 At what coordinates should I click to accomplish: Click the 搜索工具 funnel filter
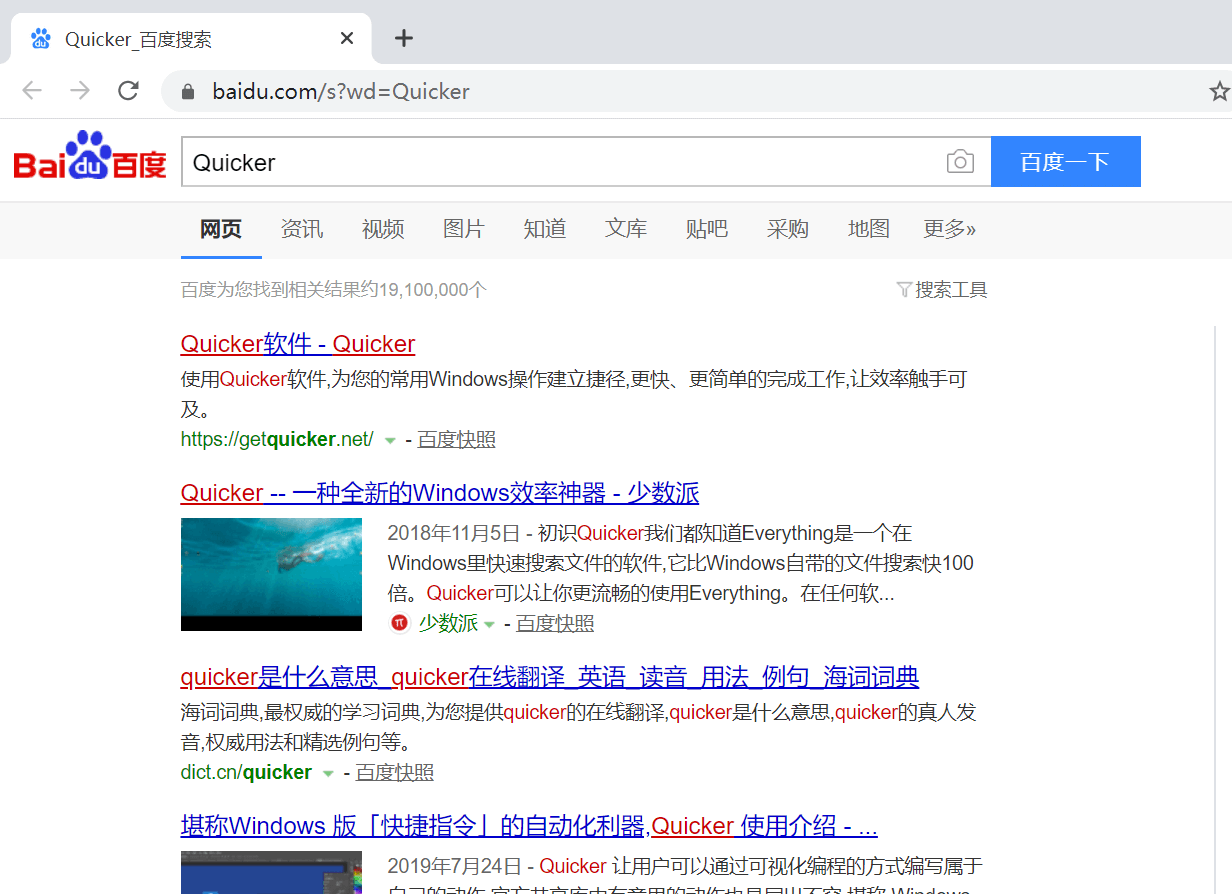942,290
